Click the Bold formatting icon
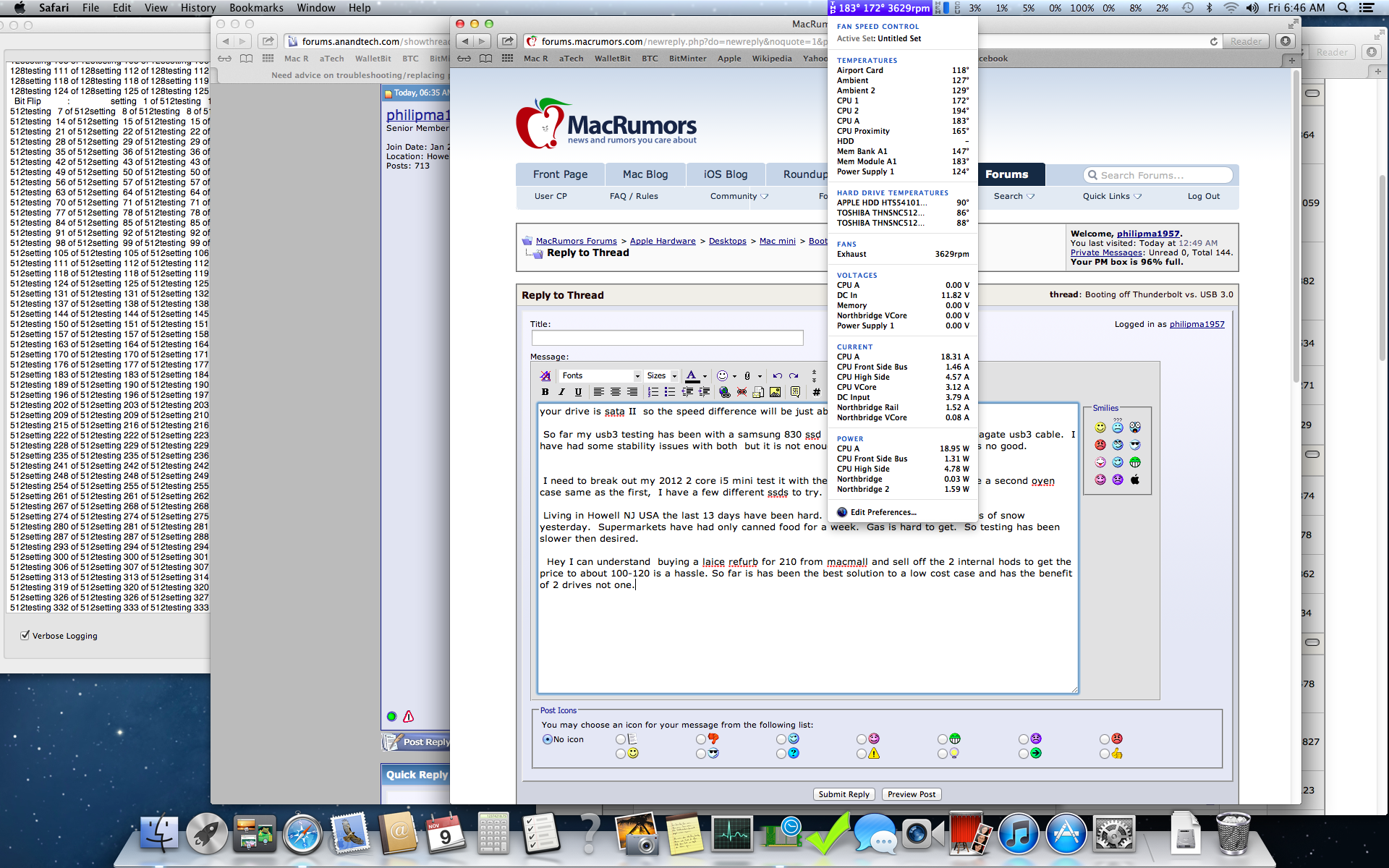Image resolution: width=1389 pixels, height=868 pixels. tap(545, 392)
